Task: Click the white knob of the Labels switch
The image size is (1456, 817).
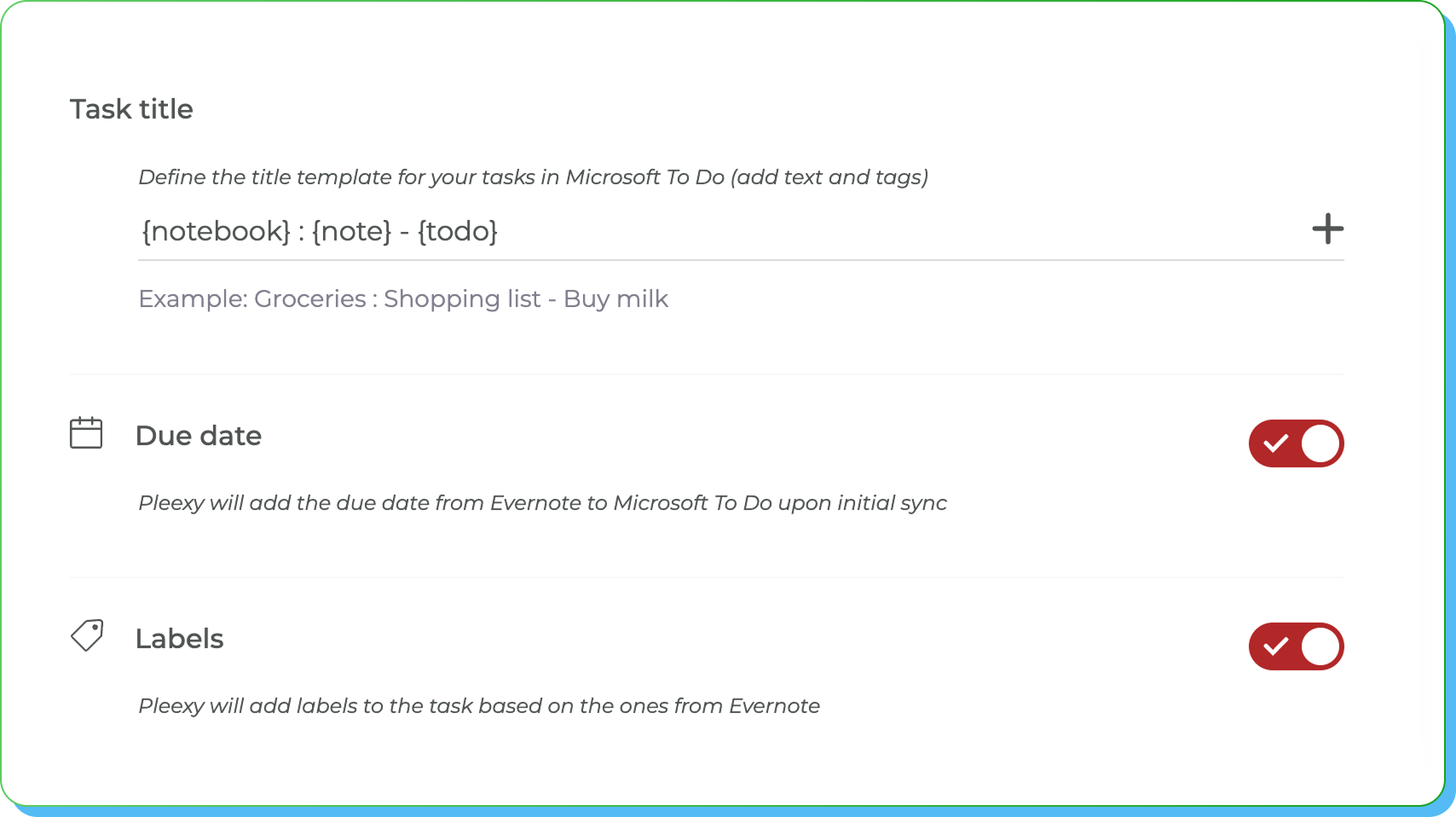Action: pyautogui.click(x=1320, y=646)
